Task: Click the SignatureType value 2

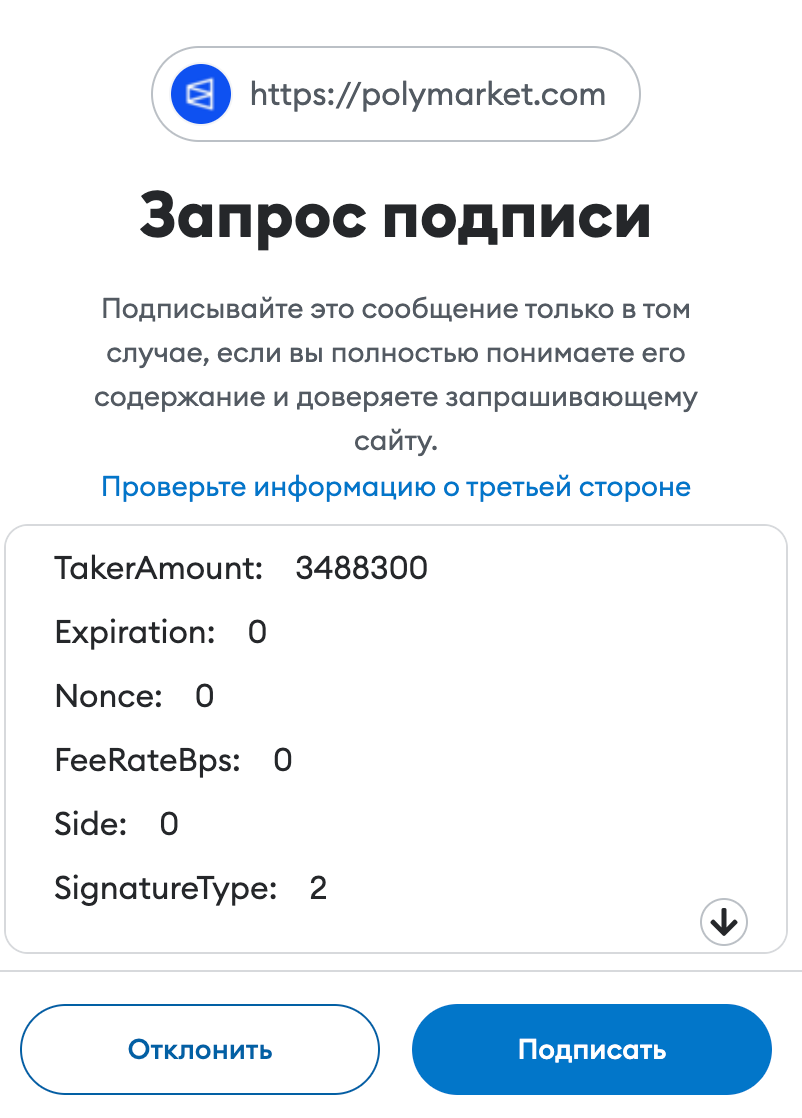Action: 318,888
